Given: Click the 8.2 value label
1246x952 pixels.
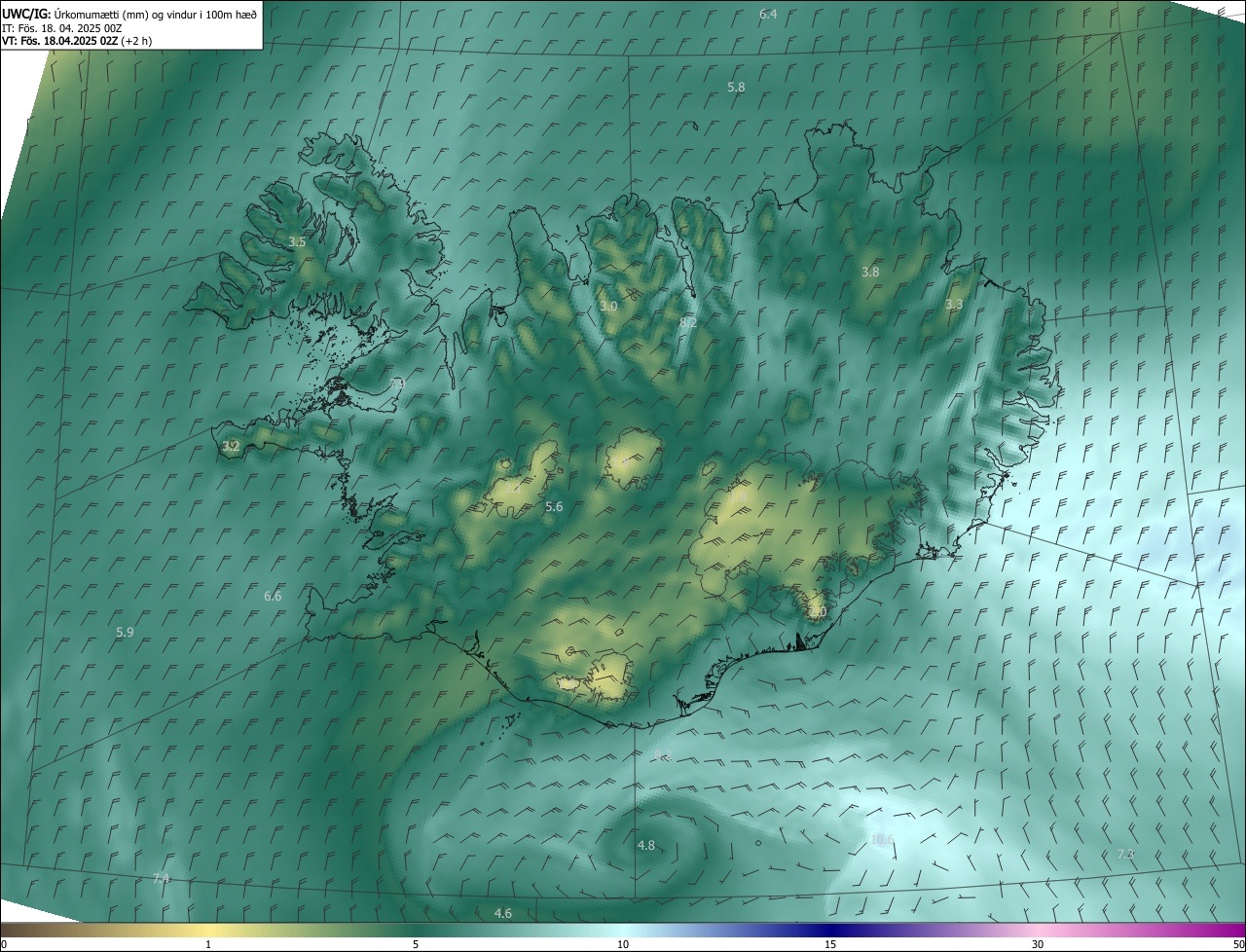Looking at the screenshot, I should pyautogui.click(x=688, y=322).
